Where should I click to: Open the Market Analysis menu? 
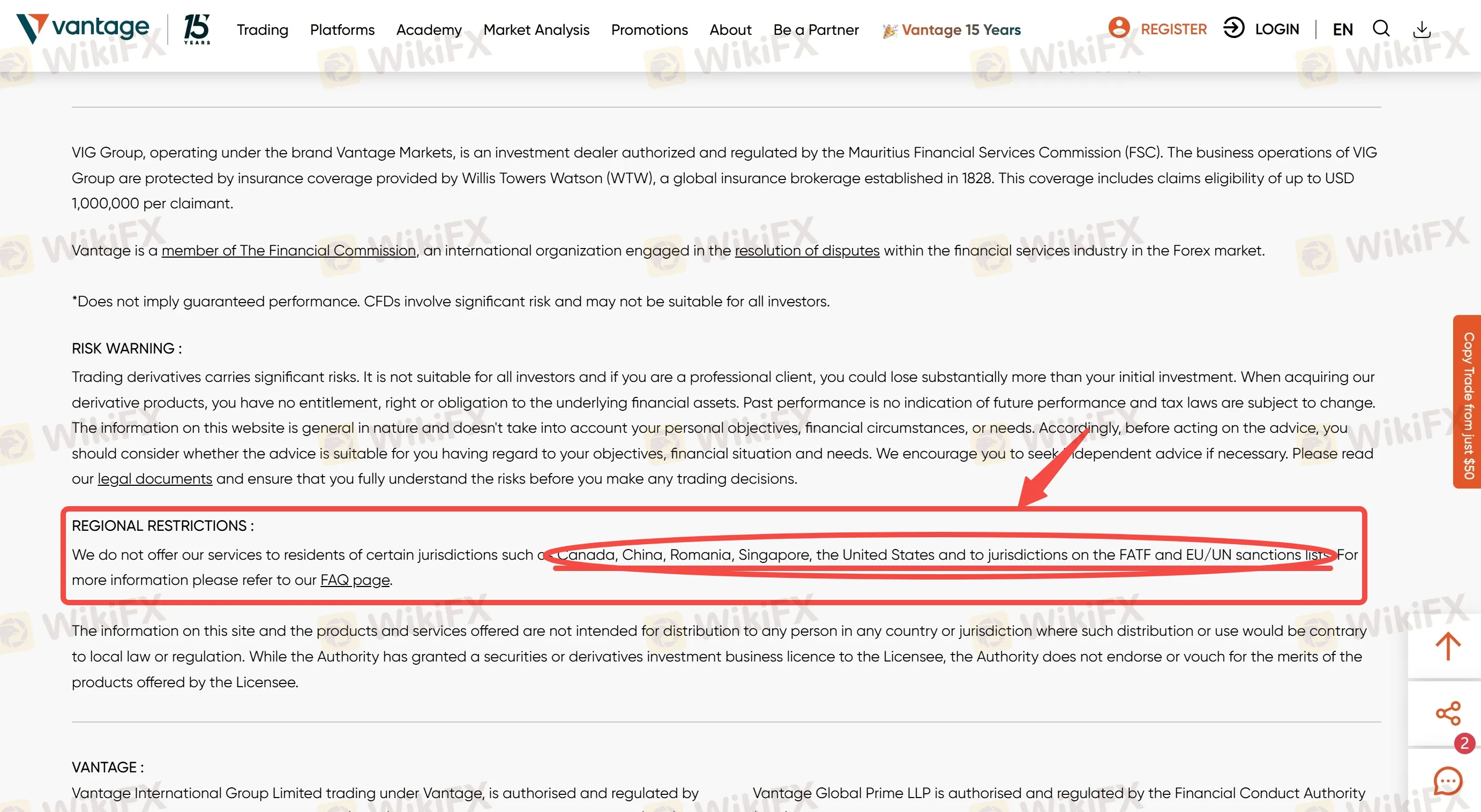(536, 30)
